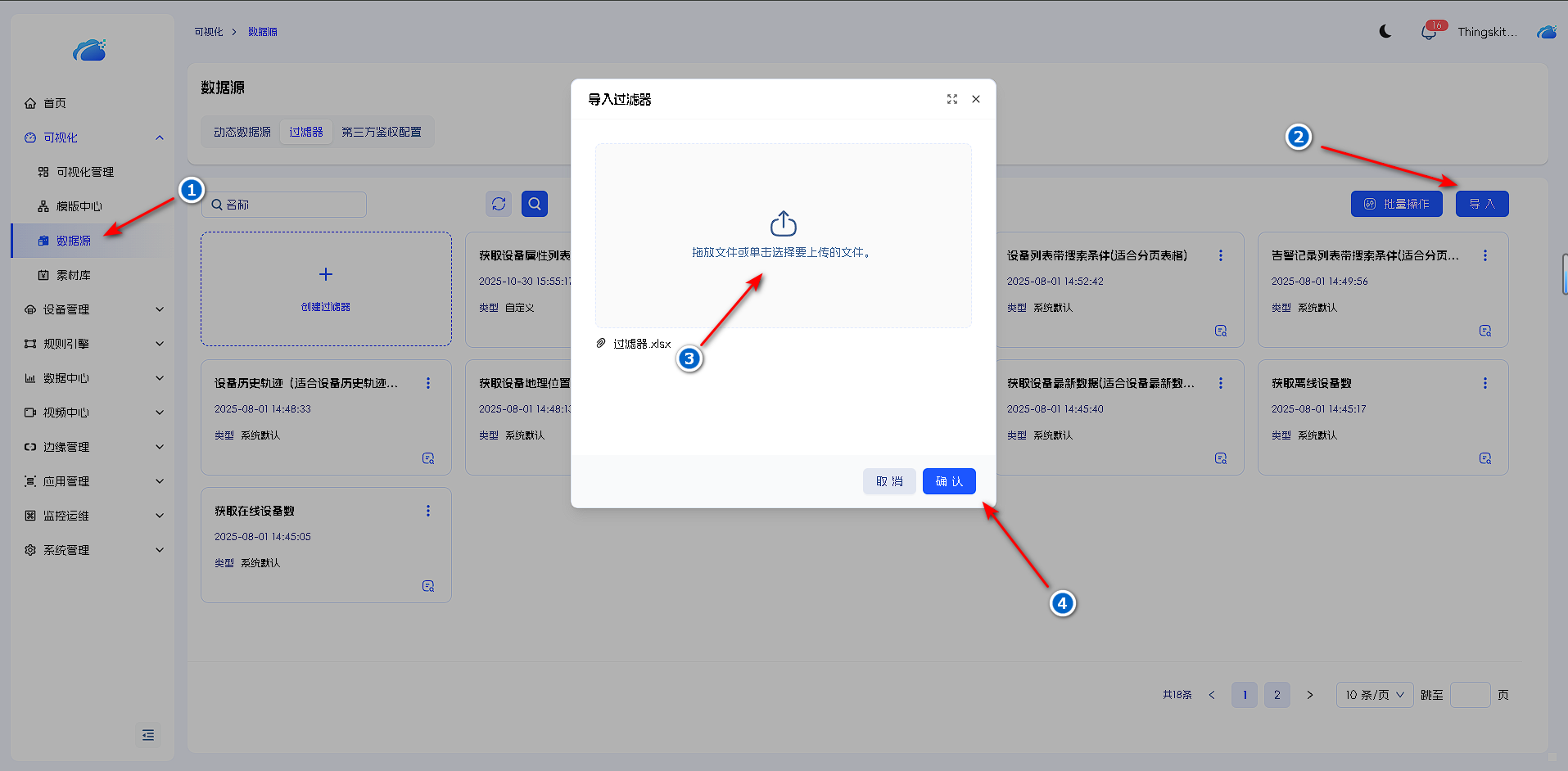The height and width of the screenshot is (771, 1568).
Task: Toggle dark mode with the moon icon
Action: tap(1385, 32)
